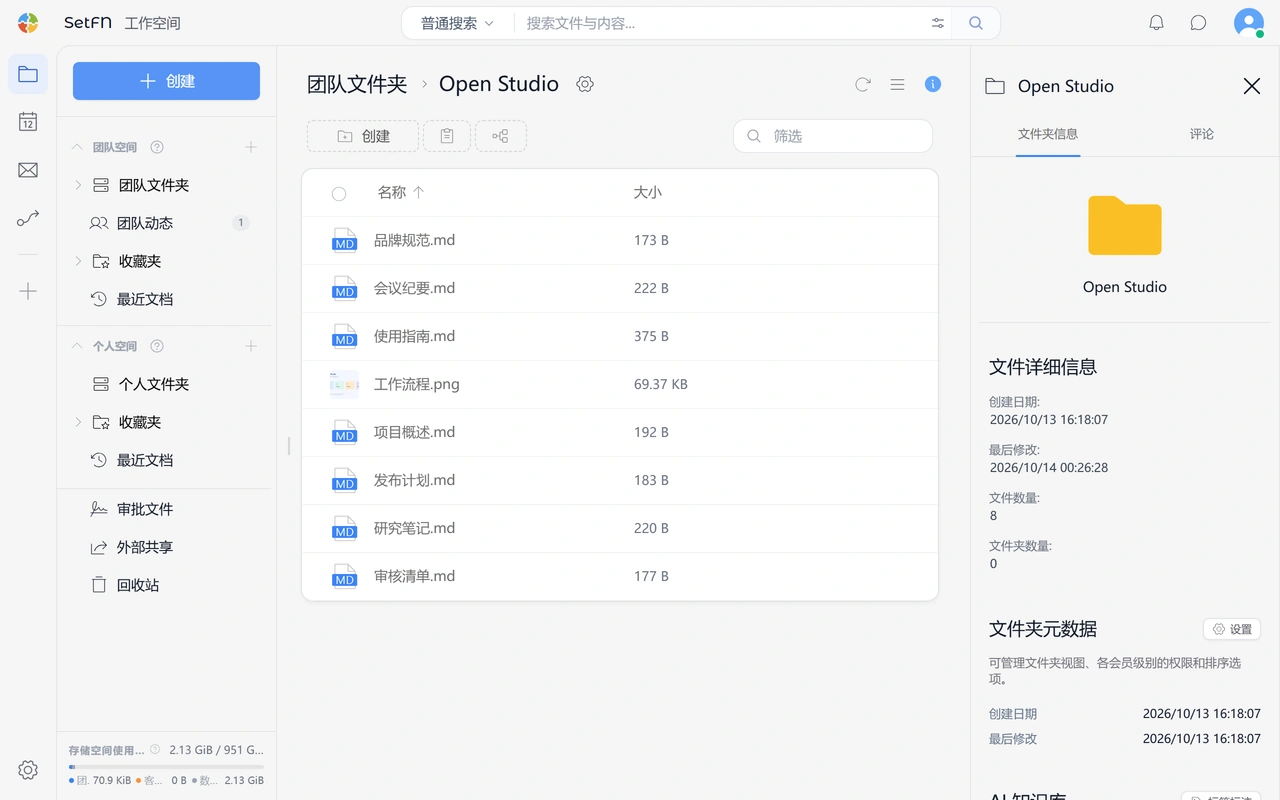Open the user avatar menu

1249,23
